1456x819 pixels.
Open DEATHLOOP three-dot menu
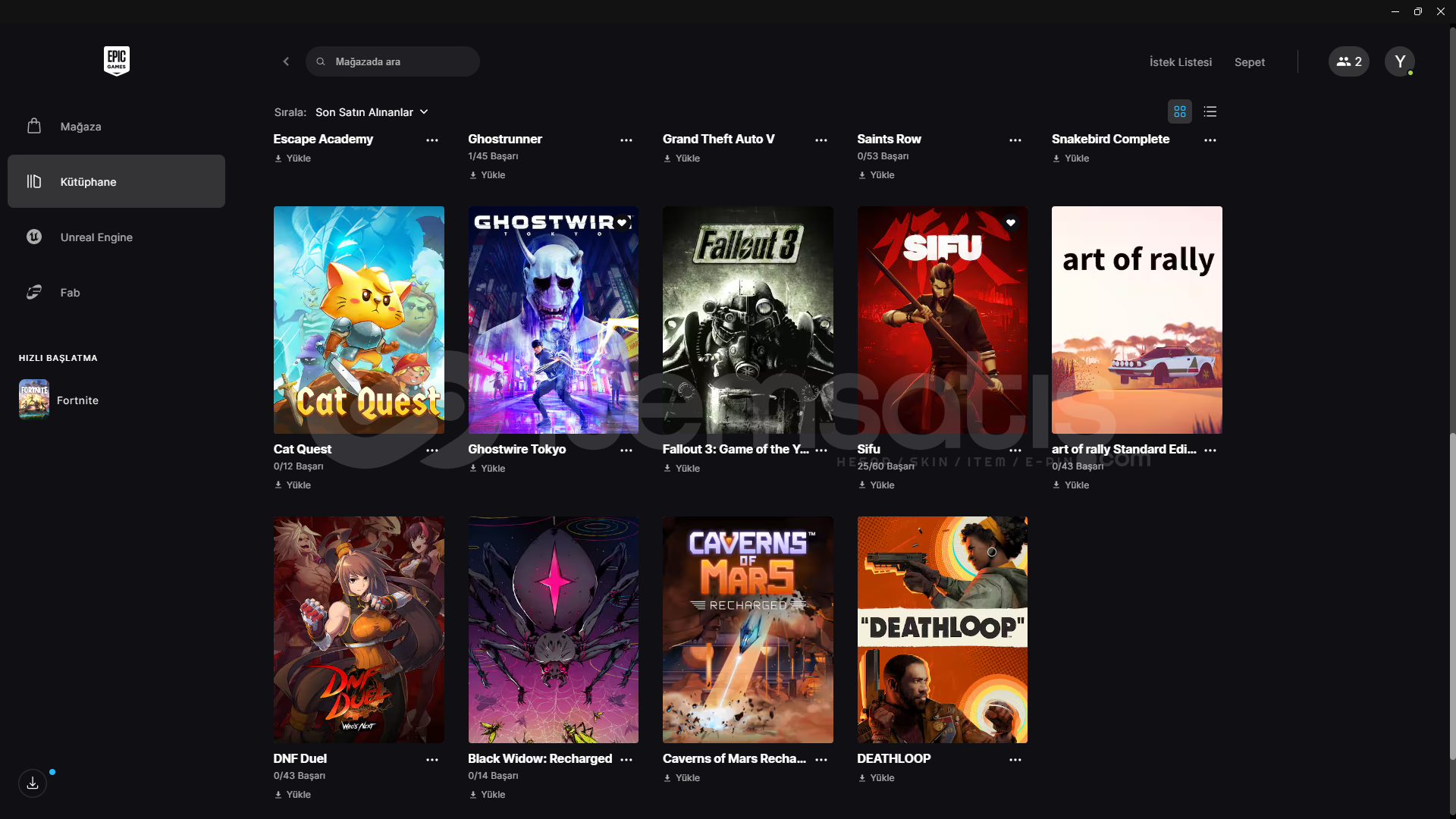[x=1015, y=760]
